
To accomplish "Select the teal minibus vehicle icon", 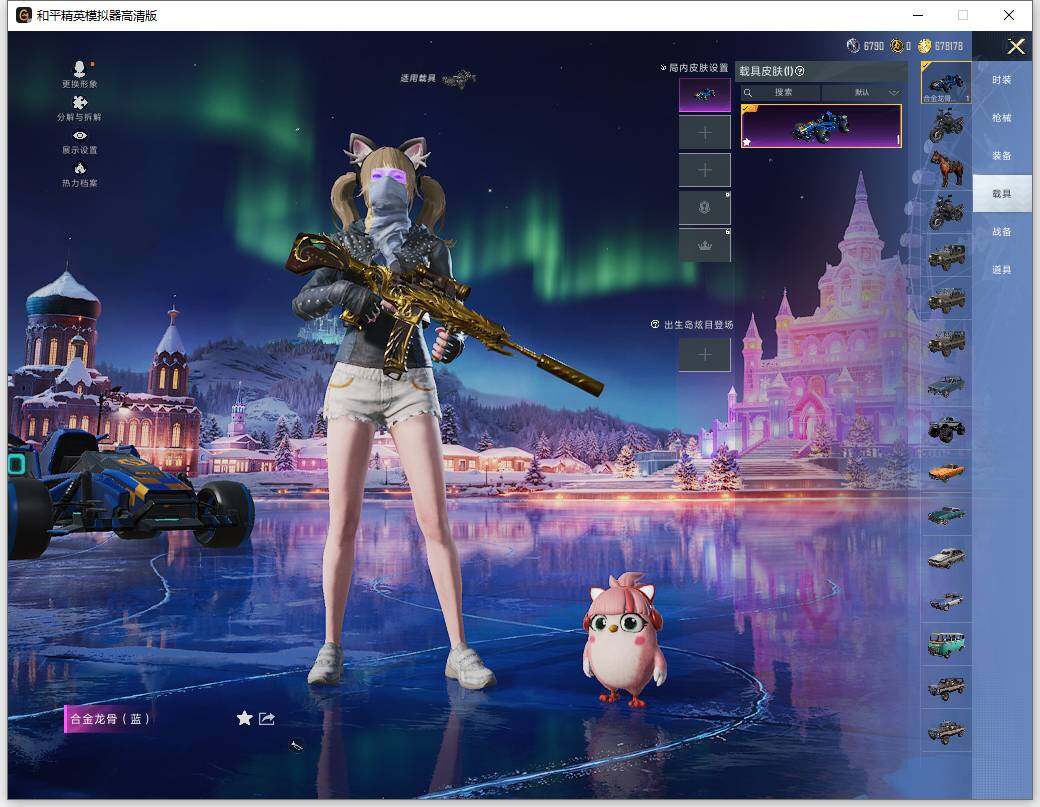I will pyautogui.click(x=946, y=645).
